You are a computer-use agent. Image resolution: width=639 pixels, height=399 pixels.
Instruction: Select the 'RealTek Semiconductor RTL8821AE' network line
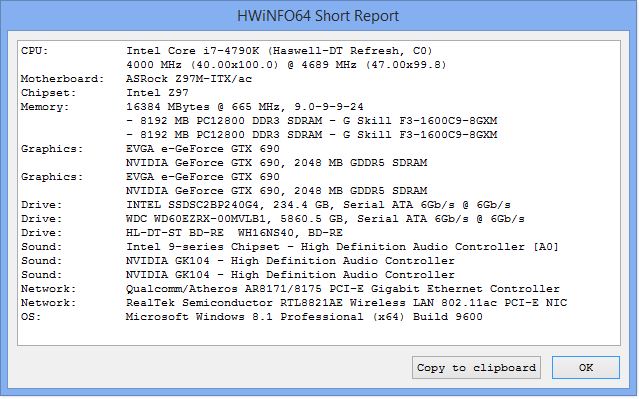(x=346, y=303)
